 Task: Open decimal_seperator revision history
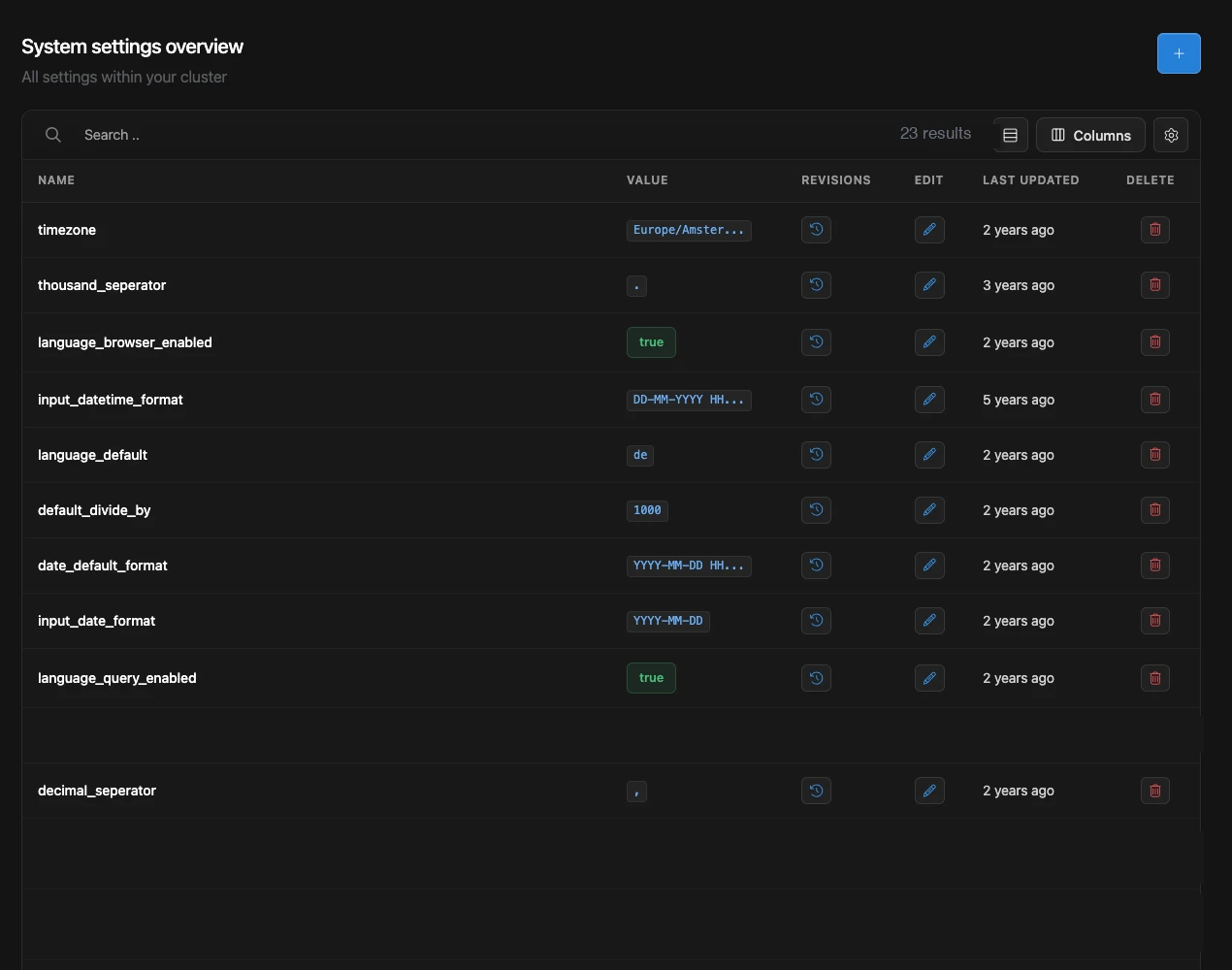[816, 791]
